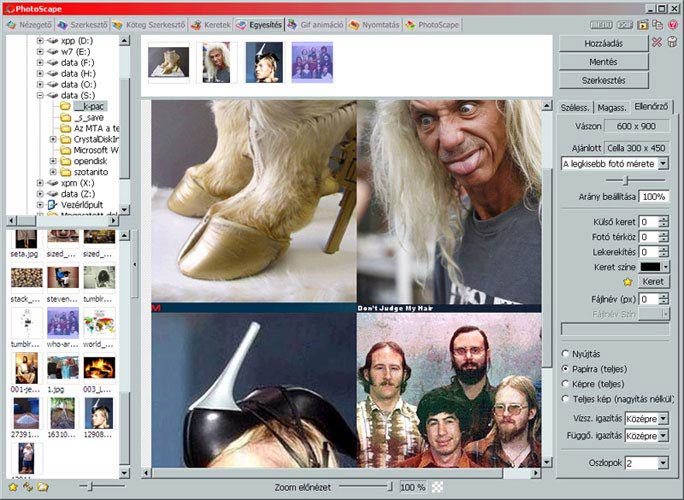Click the Hozzáadás button
Viewport: 684px width, 500px height.
click(x=602, y=43)
